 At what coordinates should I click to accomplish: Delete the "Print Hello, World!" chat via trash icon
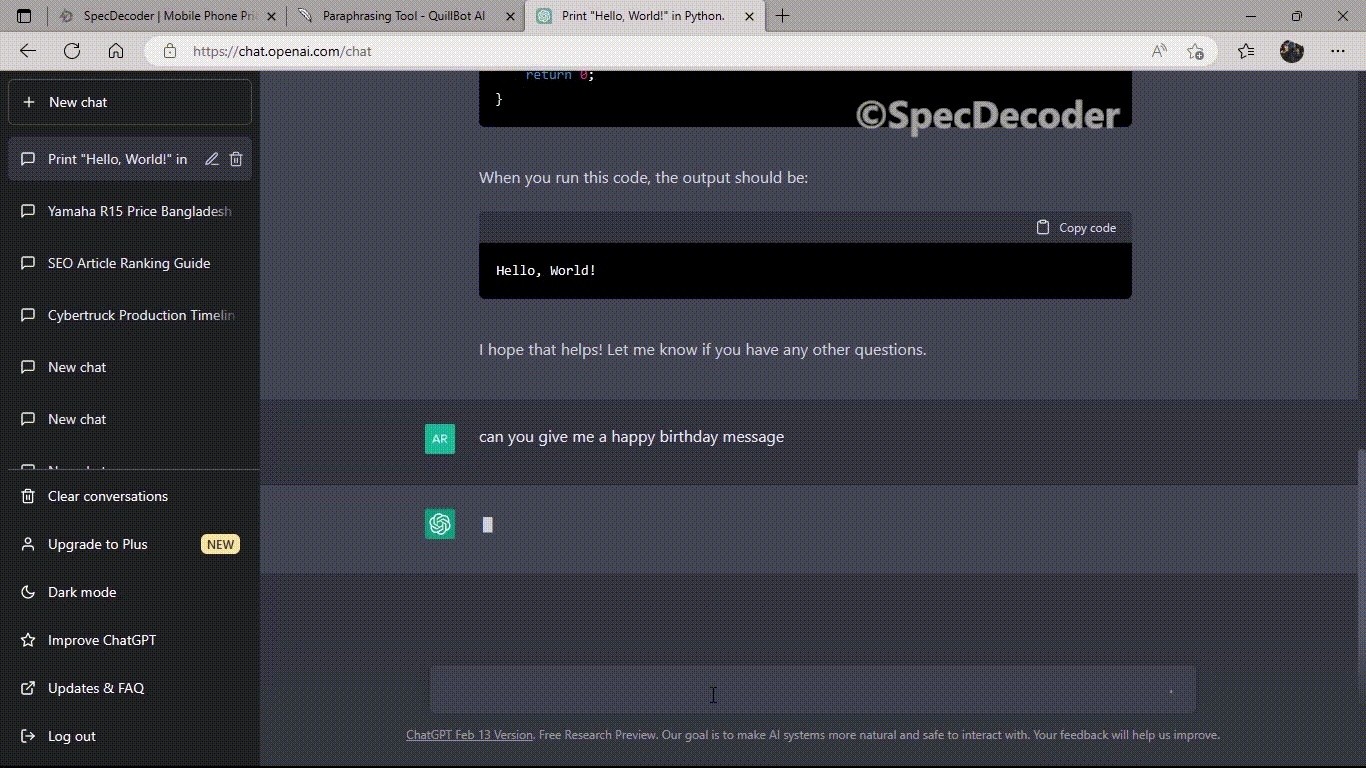[236, 159]
